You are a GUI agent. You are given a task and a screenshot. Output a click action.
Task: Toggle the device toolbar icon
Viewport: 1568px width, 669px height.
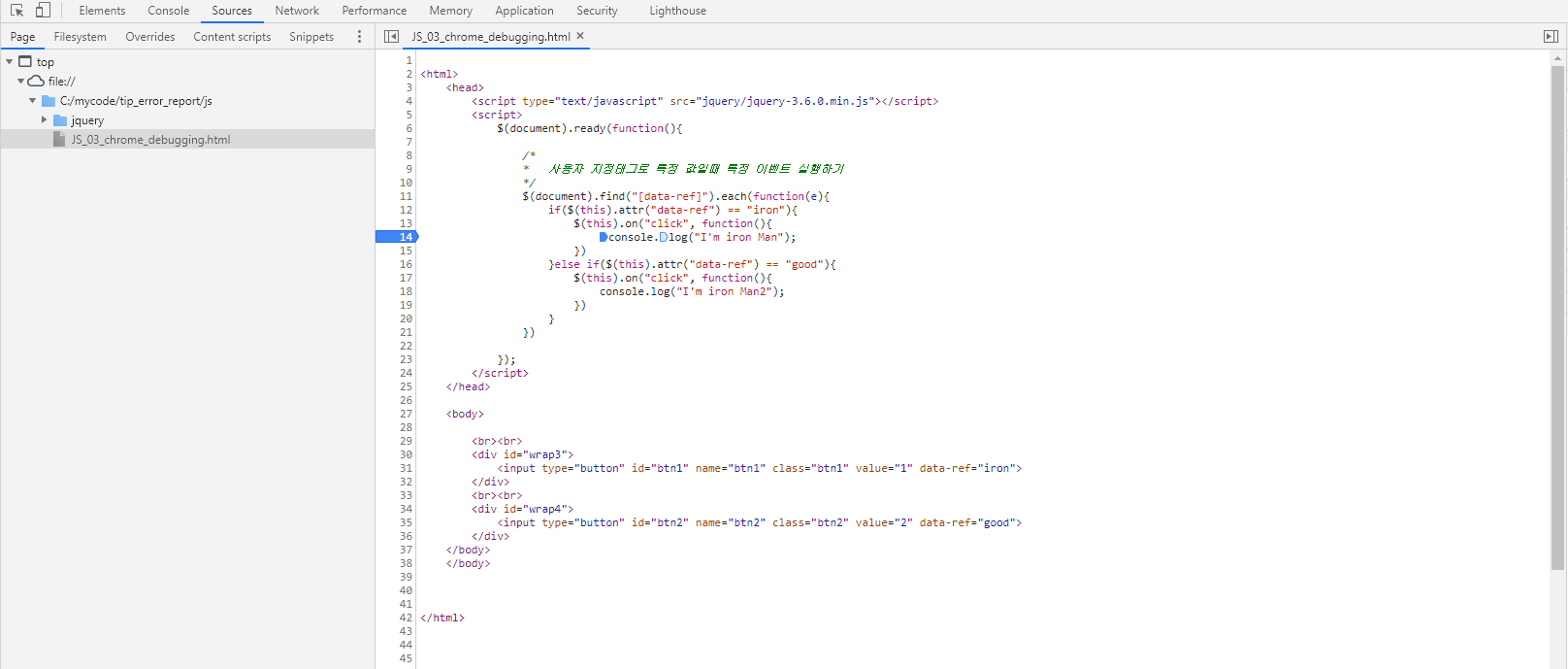(43, 11)
